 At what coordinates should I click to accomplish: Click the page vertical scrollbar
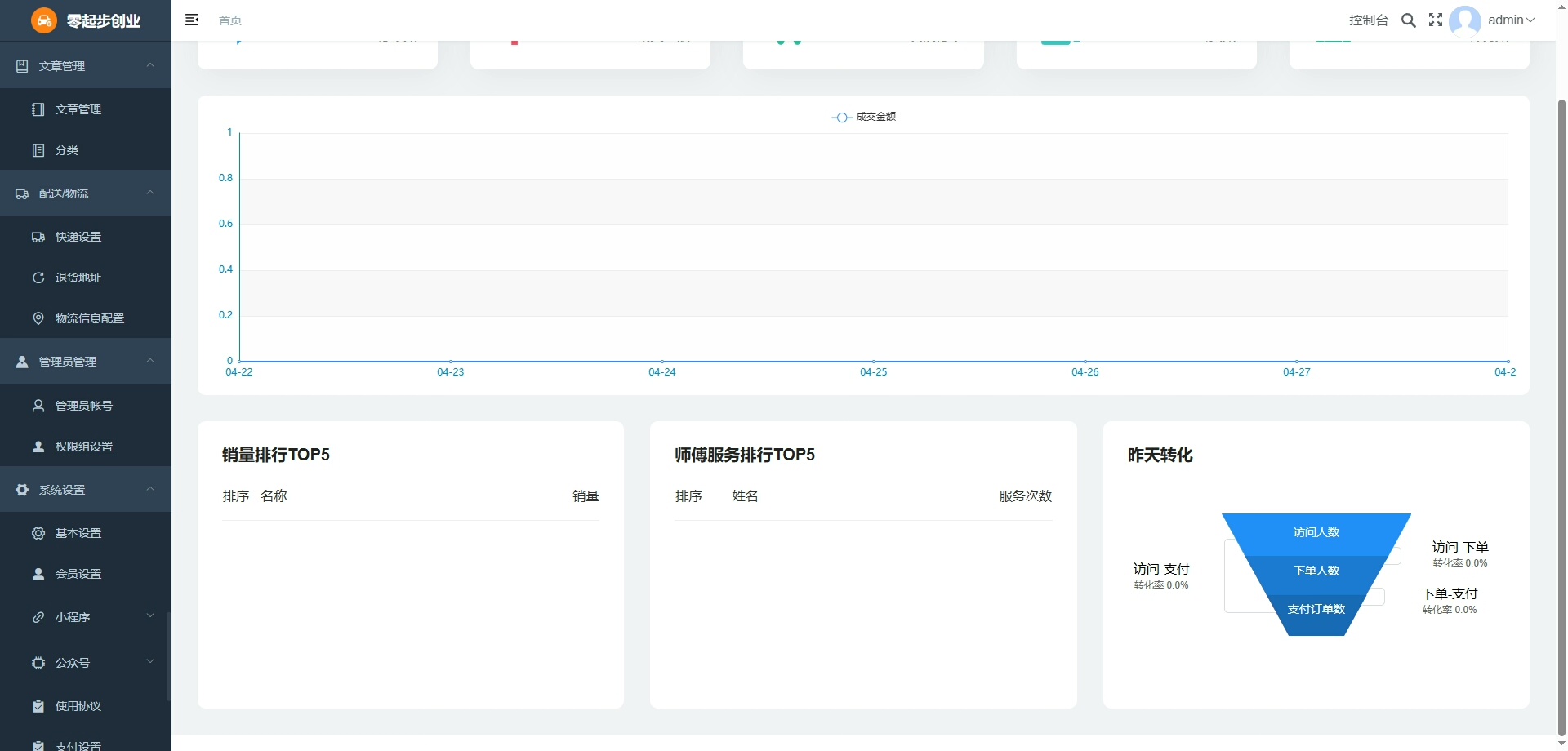pos(1561,408)
